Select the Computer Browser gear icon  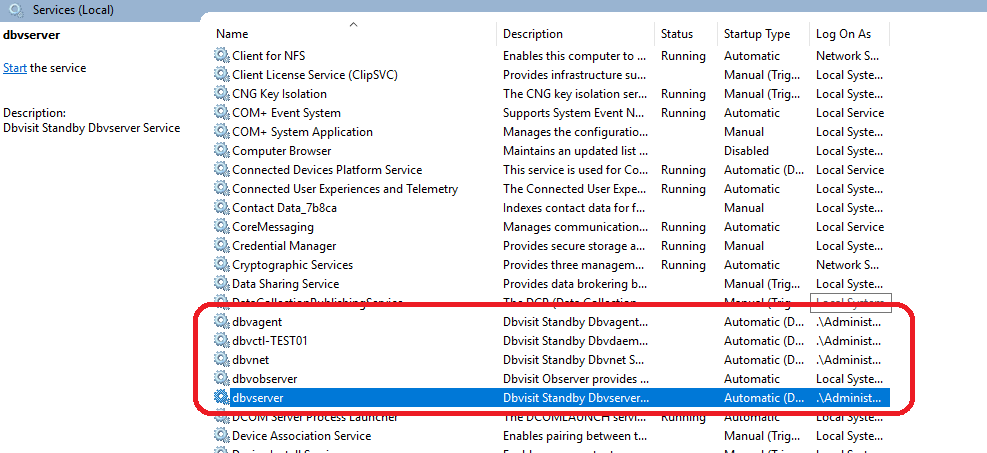(222, 150)
